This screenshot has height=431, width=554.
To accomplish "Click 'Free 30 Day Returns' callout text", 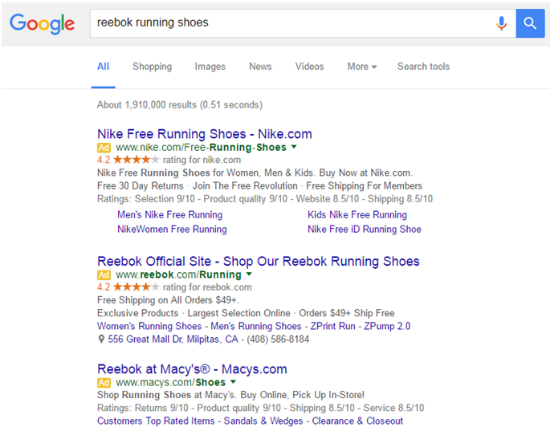I will pos(140,186).
